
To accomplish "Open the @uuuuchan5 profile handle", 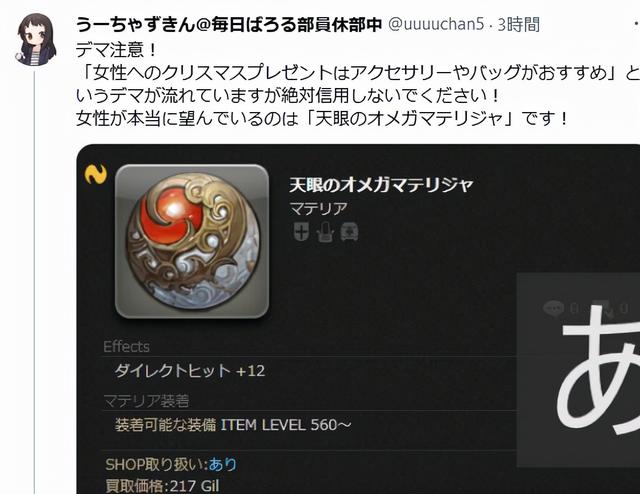I will click(436, 24).
